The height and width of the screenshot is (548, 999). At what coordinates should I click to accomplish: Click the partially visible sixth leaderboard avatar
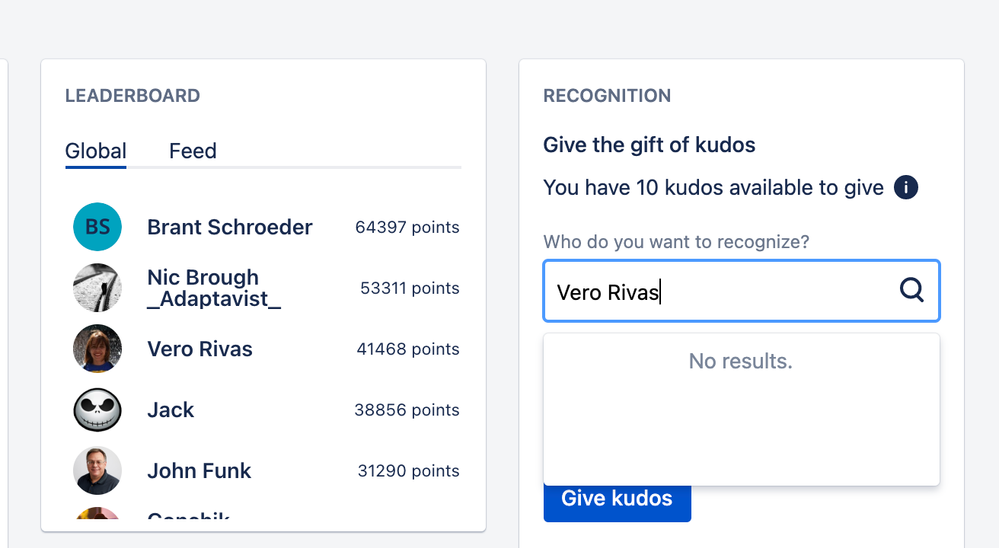click(x=97, y=513)
